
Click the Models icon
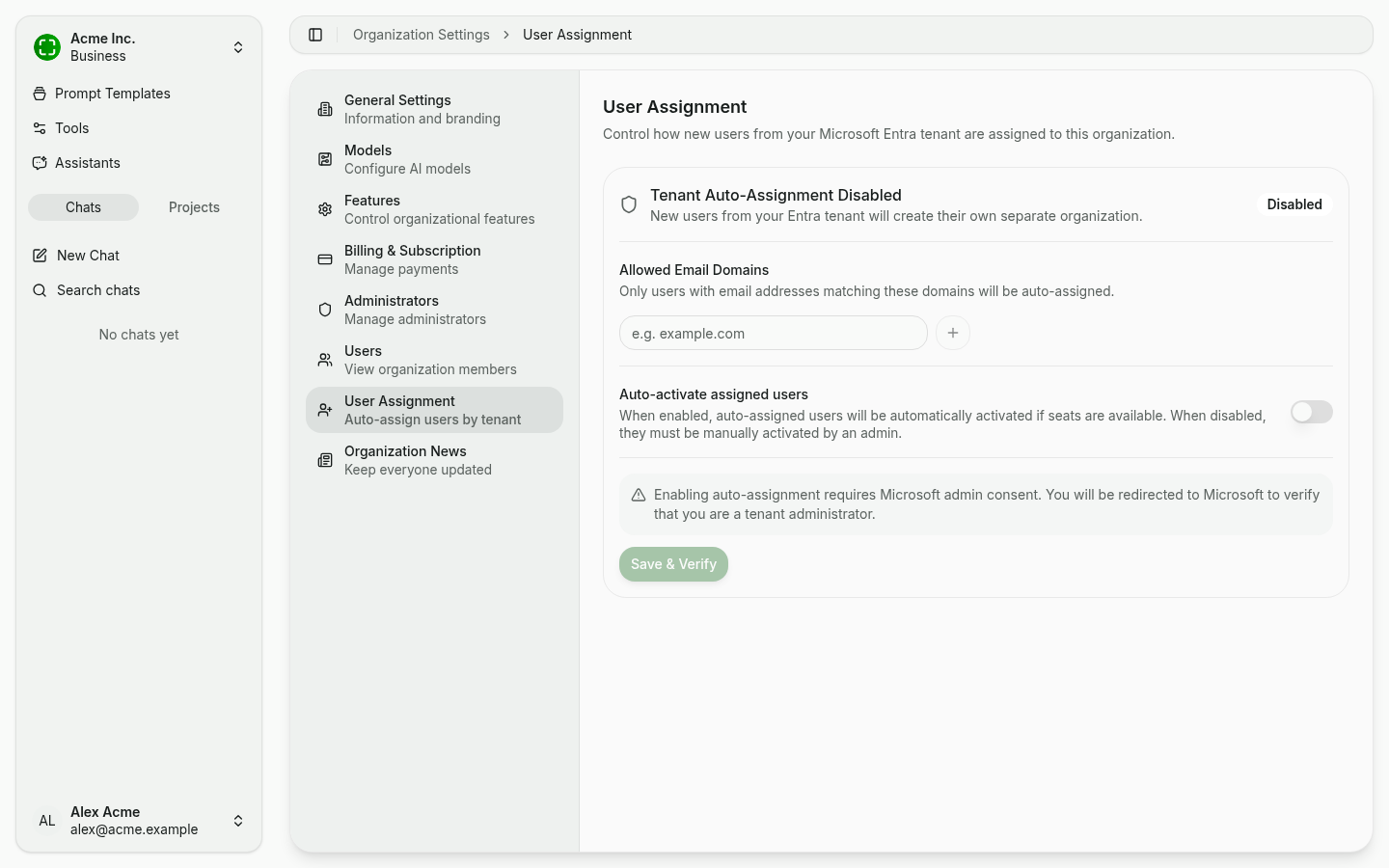coord(325,159)
